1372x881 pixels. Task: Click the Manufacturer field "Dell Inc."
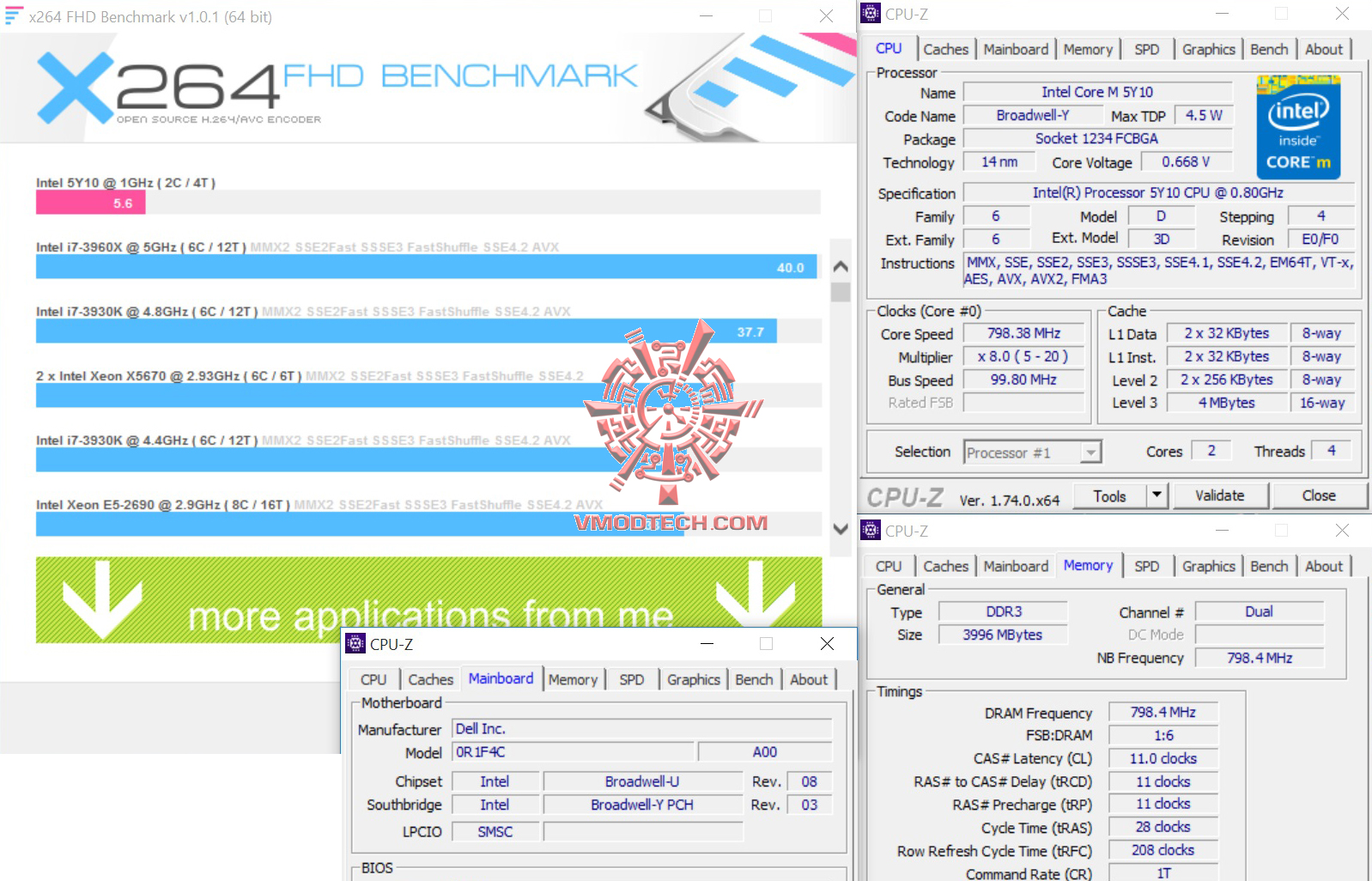click(642, 729)
